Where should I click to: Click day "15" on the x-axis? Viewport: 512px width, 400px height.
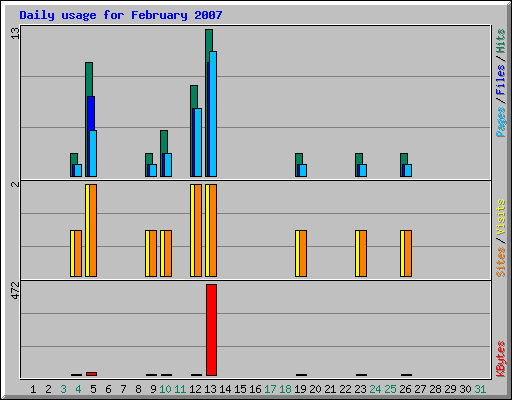[x=240, y=389]
